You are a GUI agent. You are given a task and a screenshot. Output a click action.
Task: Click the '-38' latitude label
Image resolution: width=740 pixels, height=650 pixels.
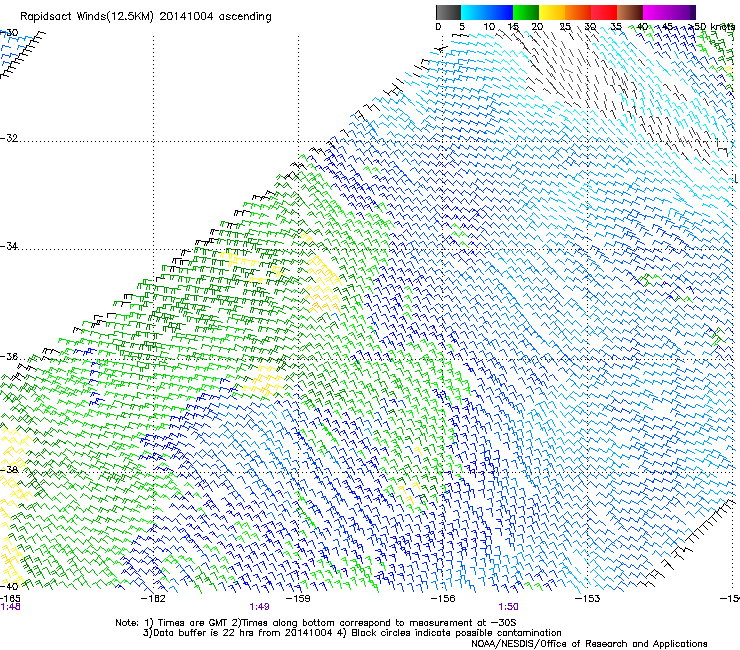pyautogui.click(x=9, y=470)
